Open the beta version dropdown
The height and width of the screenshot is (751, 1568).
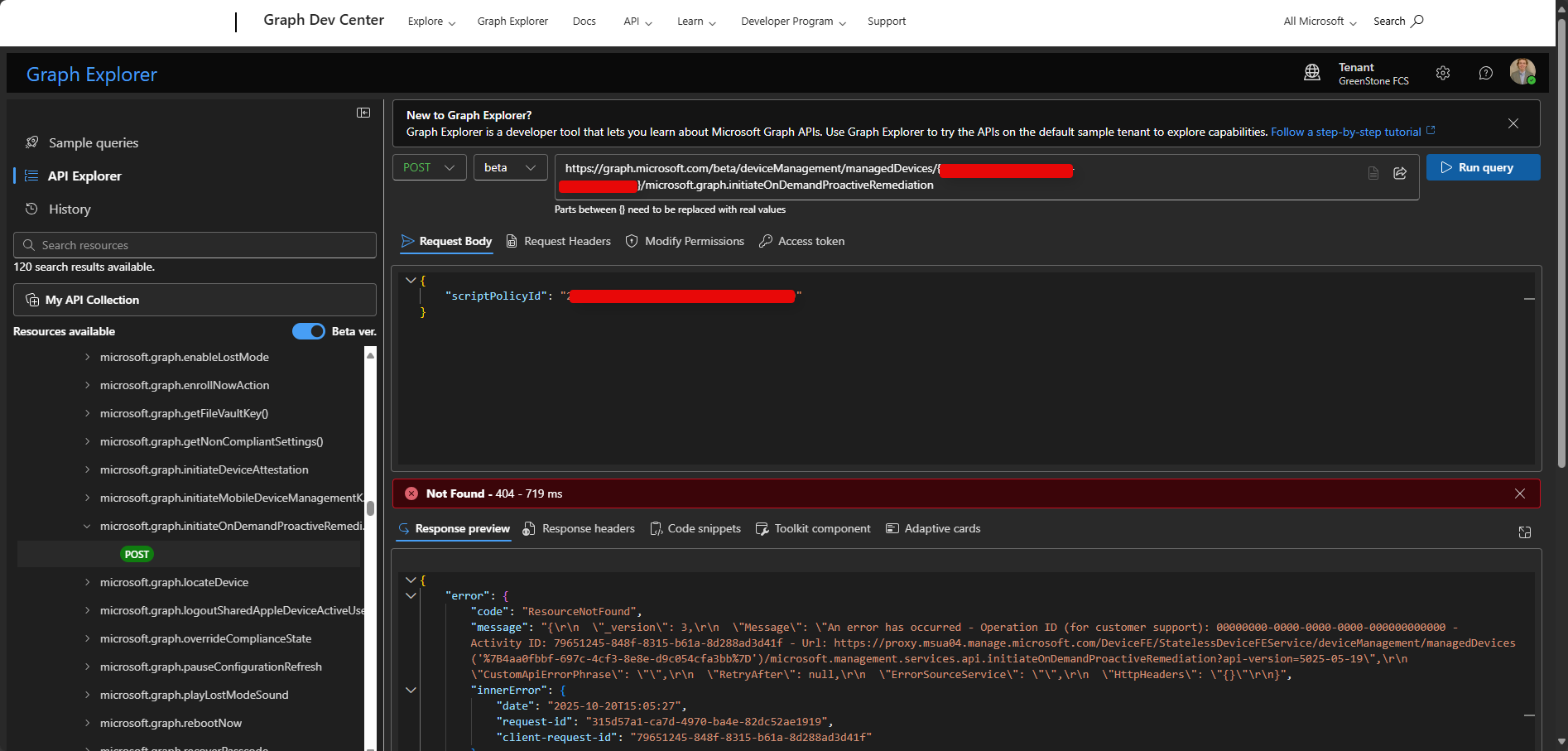510,167
